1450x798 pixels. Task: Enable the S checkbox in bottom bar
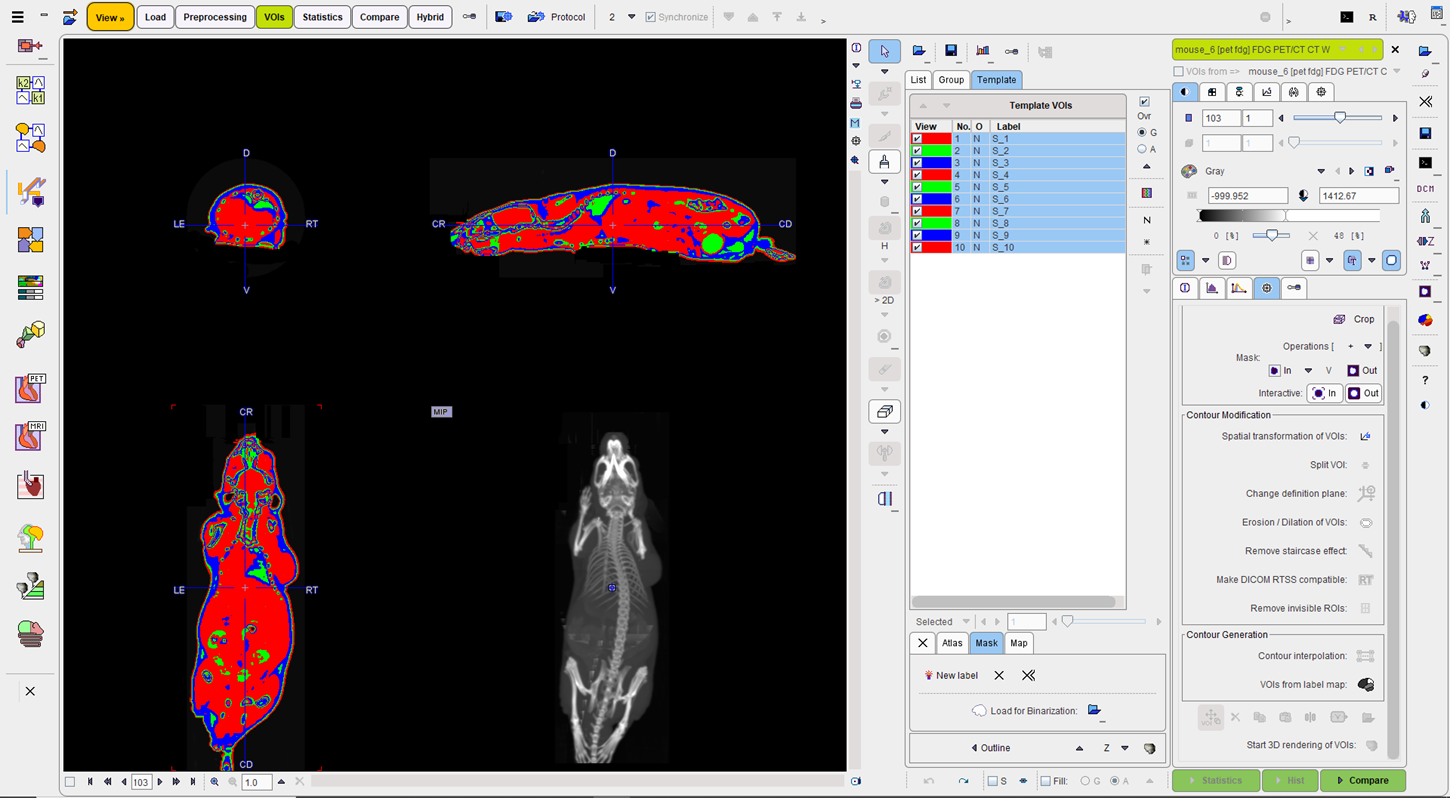[x=991, y=781]
